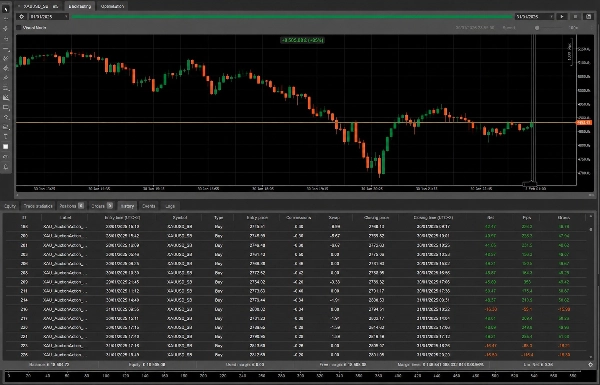
Task: Open the Positions tab
Action: coord(72,206)
